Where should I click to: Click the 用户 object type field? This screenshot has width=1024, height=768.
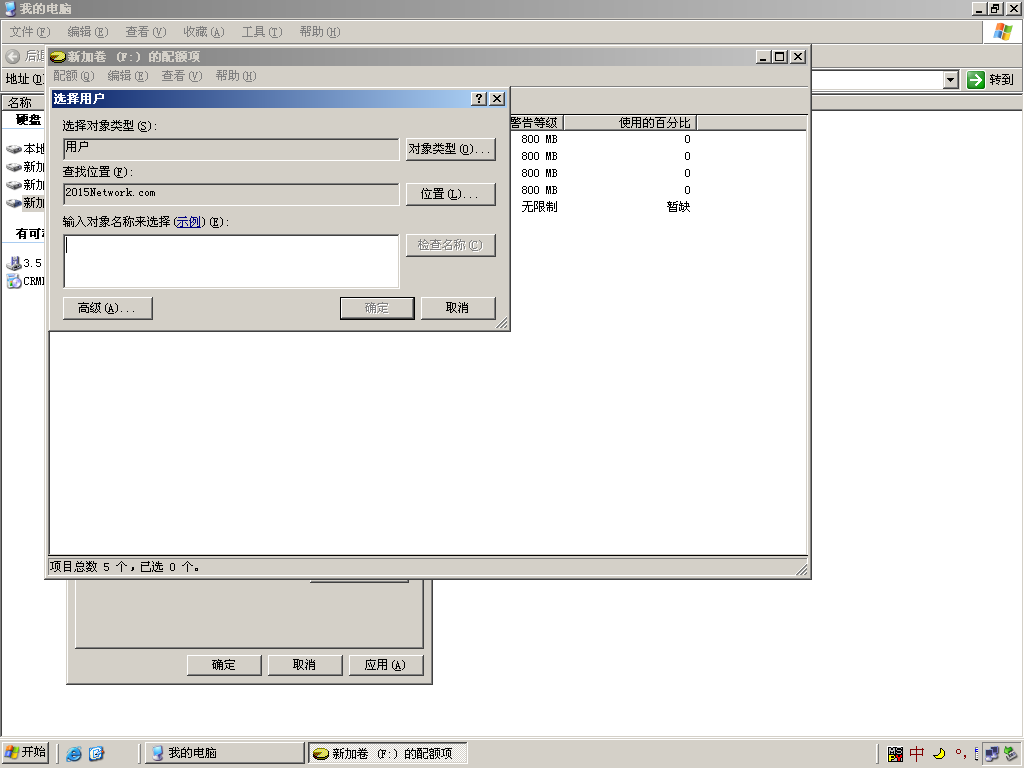tap(231, 149)
